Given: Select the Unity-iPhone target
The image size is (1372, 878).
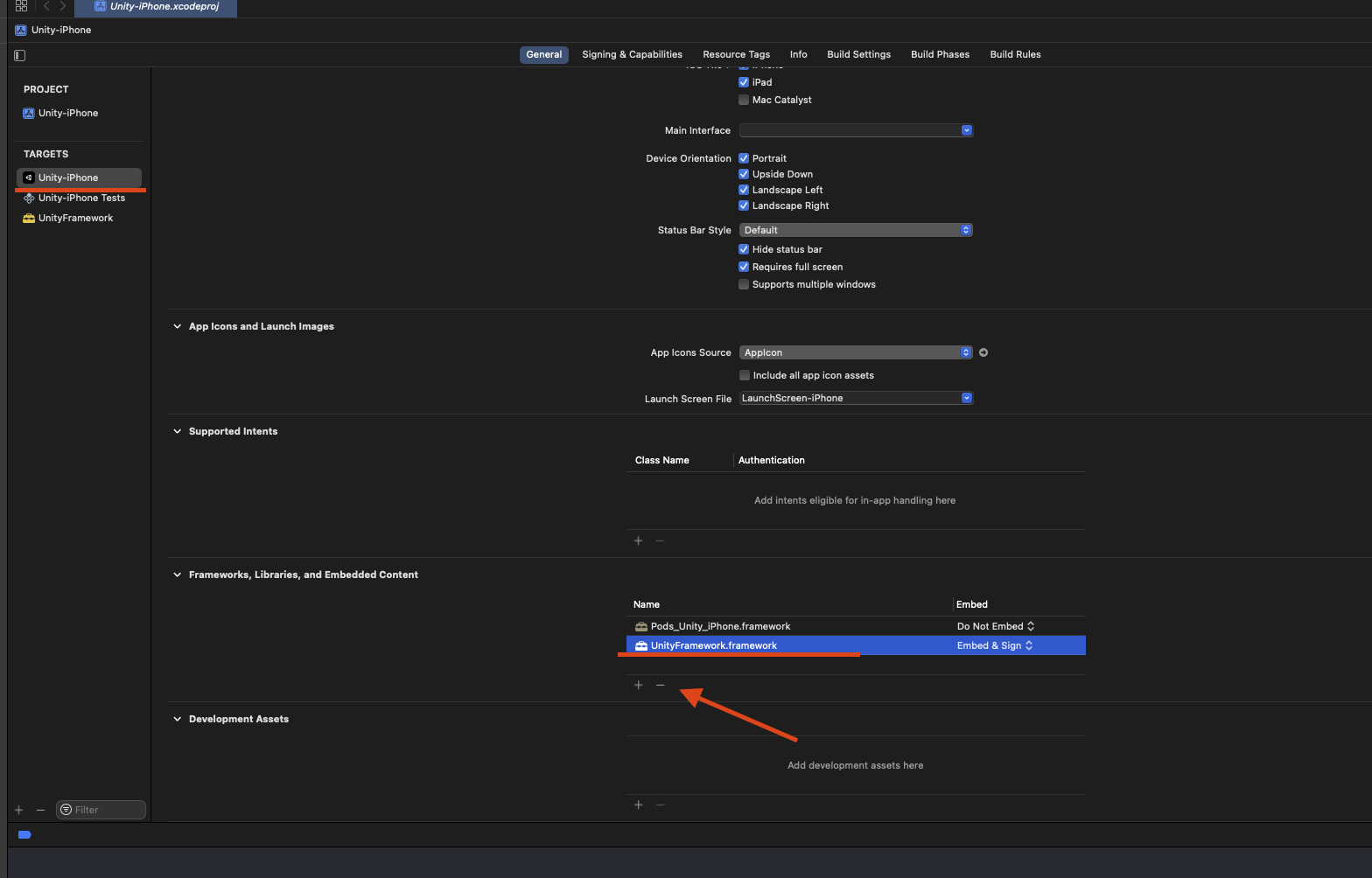Looking at the screenshot, I should coord(79,178).
